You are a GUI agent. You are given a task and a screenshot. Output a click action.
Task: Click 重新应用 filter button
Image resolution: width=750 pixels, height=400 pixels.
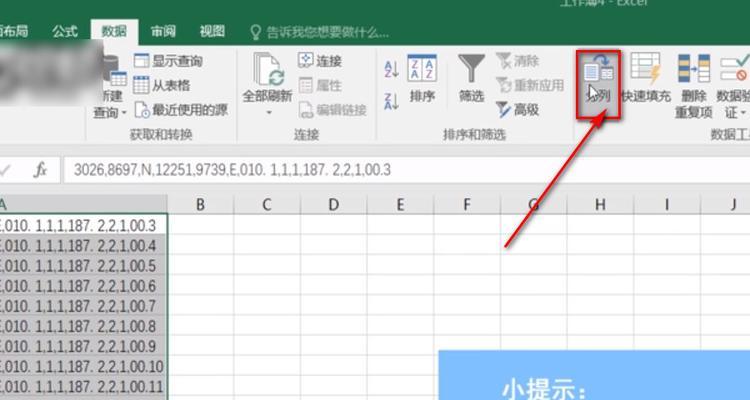coord(530,85)
